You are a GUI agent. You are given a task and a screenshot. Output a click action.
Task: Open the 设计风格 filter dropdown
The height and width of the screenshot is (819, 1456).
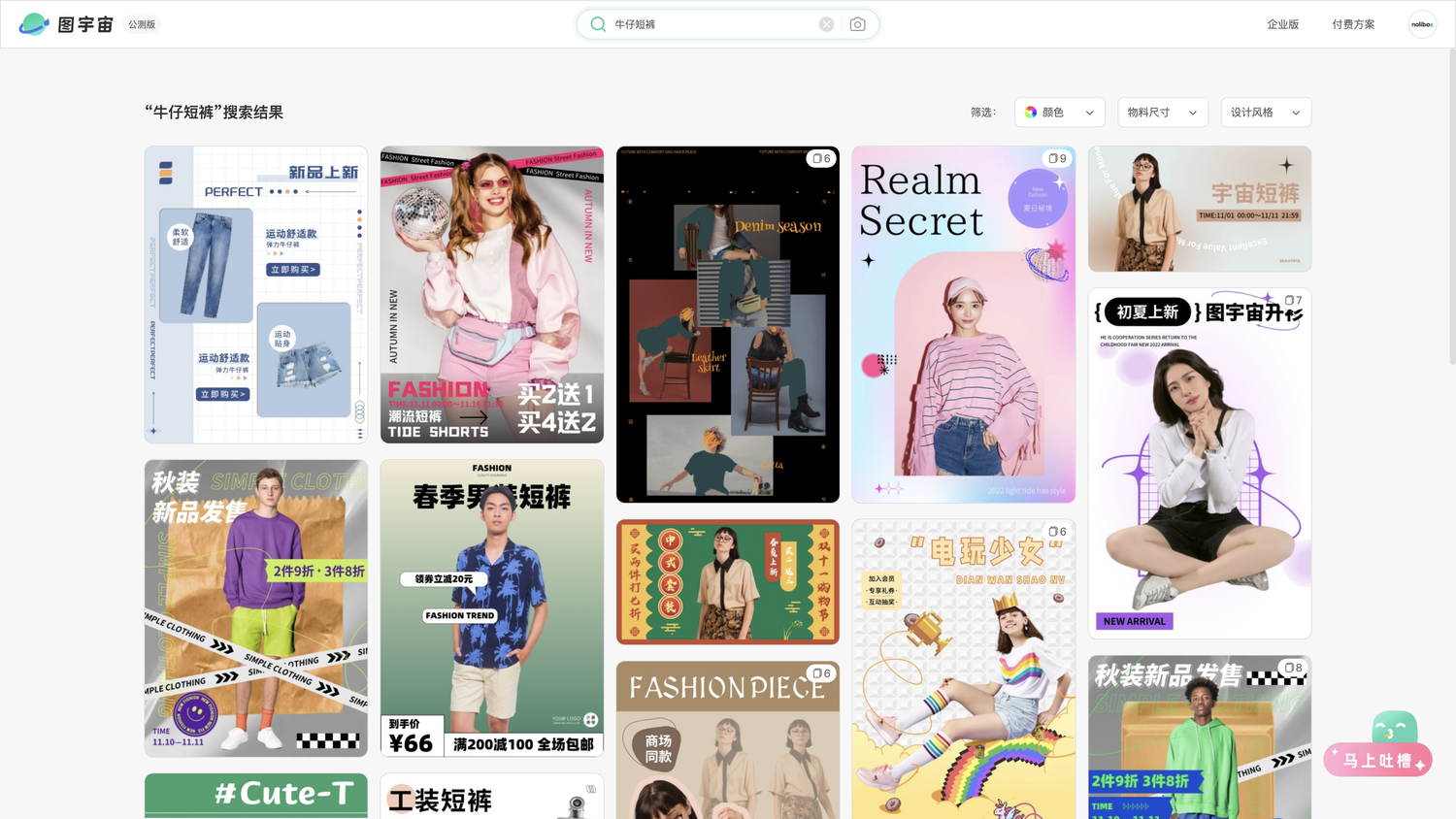pos(1266,113)
